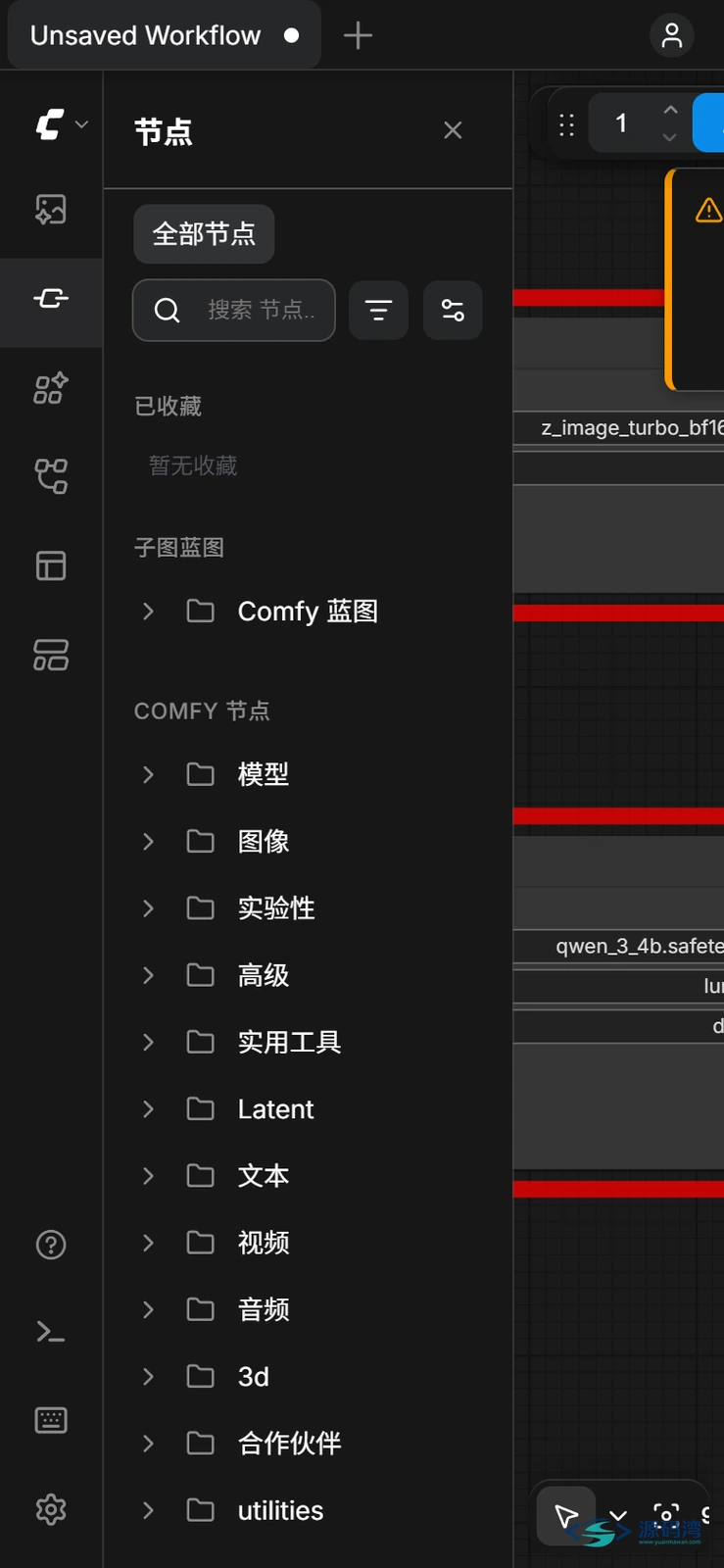This screenshot has height=1568, width=724.
Task: Select the node library sidebar icon
Action: 51,298
